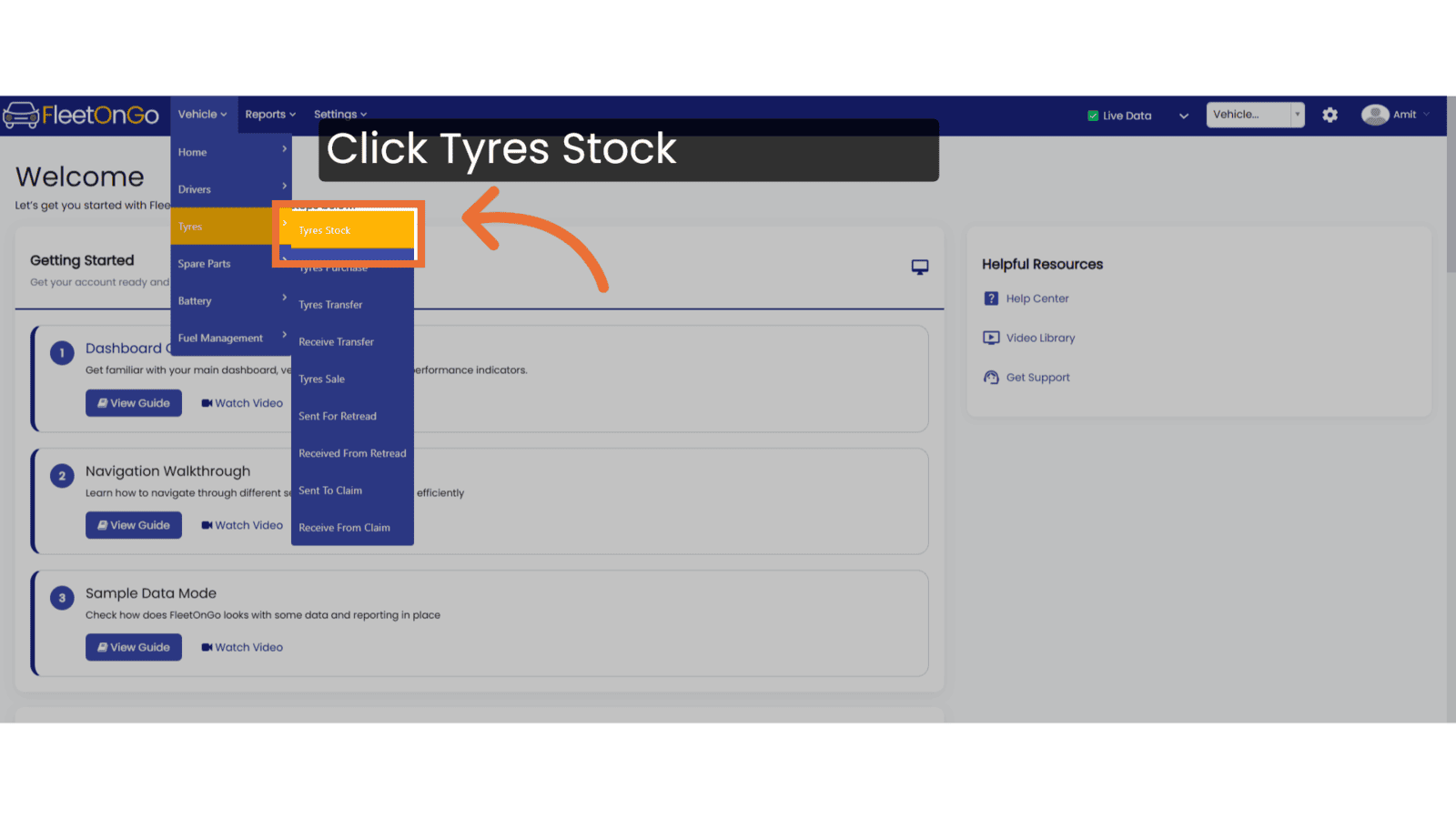The width and height of the screenshot is (1456, 819).
Task: Click Tyres Stock in submenu
Action: pyautogui.click(x=352, y=230)
